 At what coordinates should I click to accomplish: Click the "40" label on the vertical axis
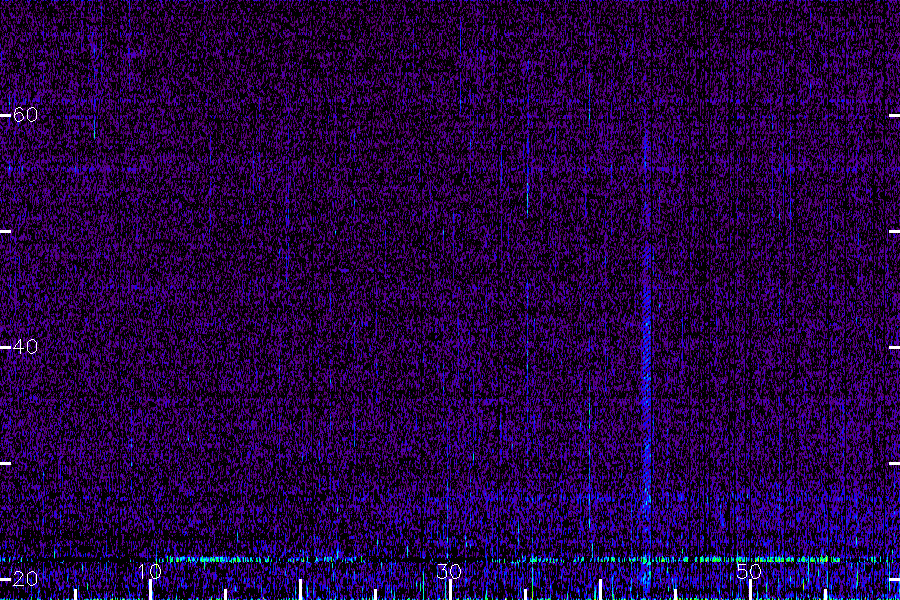(25, 347)
